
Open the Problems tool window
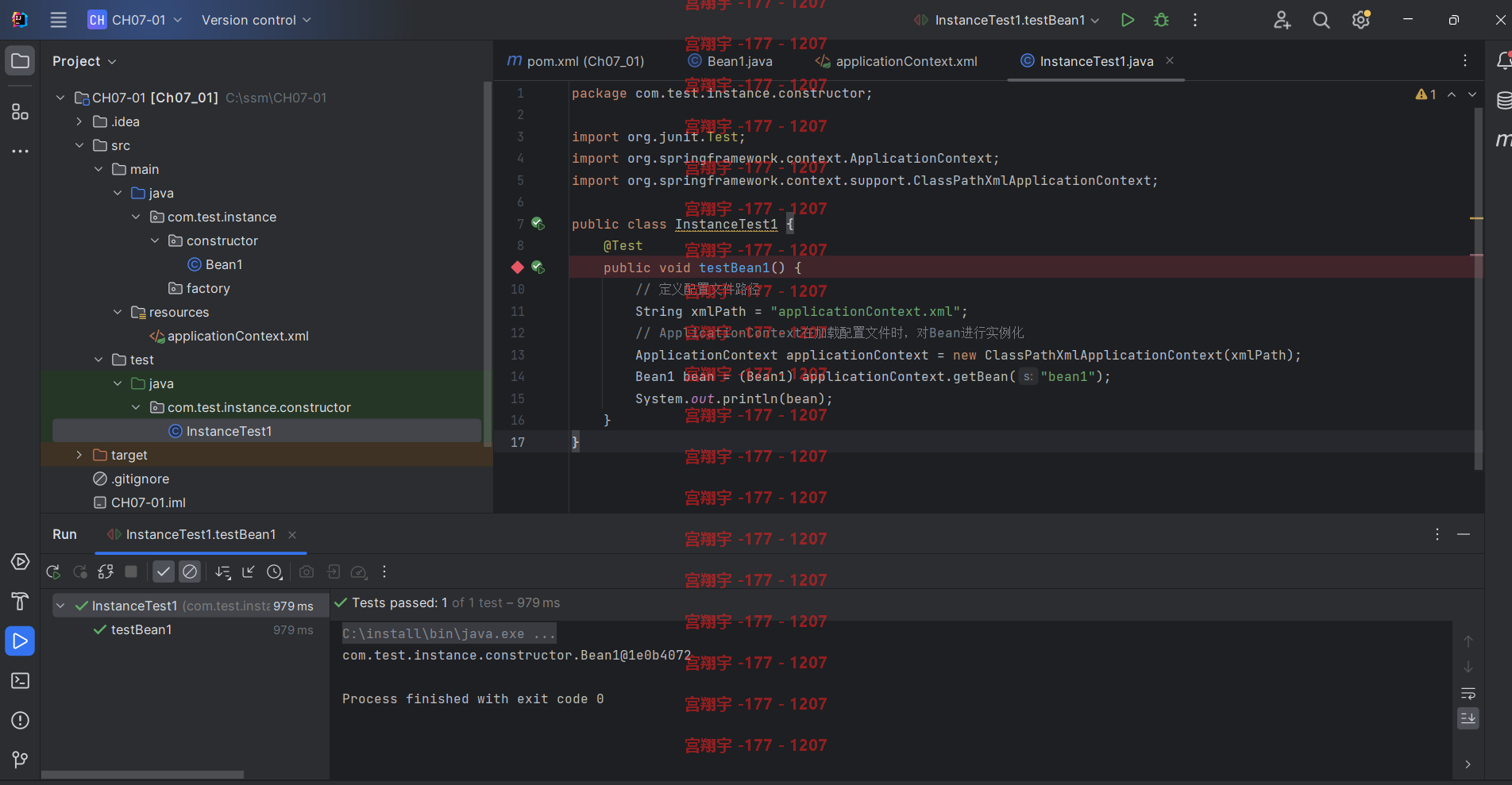[20, 721]
